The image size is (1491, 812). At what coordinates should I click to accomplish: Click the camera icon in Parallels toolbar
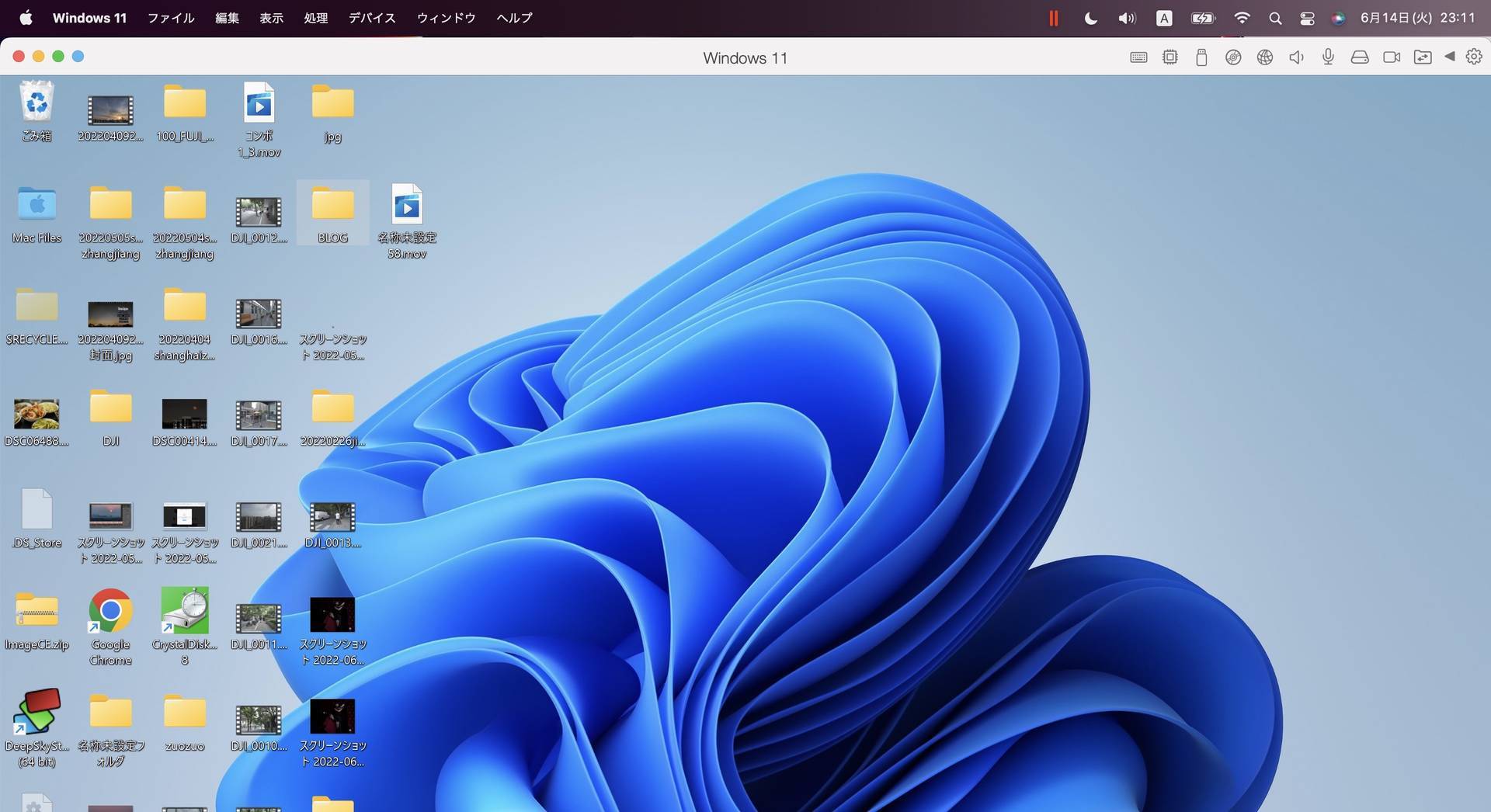(x=1392, y=57)
